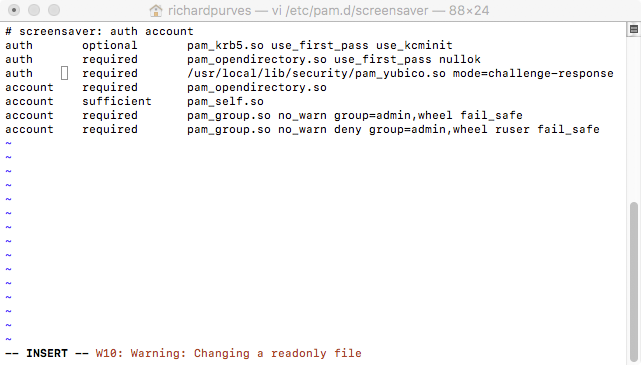
Task: Place cursor on pam_krb5.so text
Action: pos(225,45)
